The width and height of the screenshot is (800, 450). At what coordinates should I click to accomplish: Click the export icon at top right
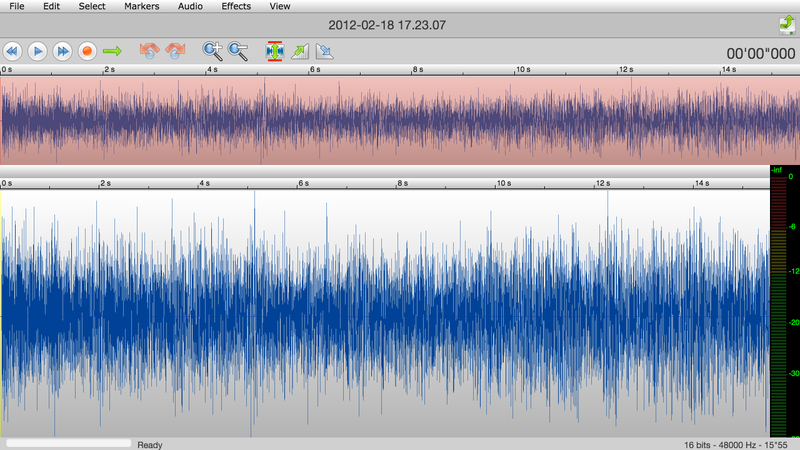787,25
